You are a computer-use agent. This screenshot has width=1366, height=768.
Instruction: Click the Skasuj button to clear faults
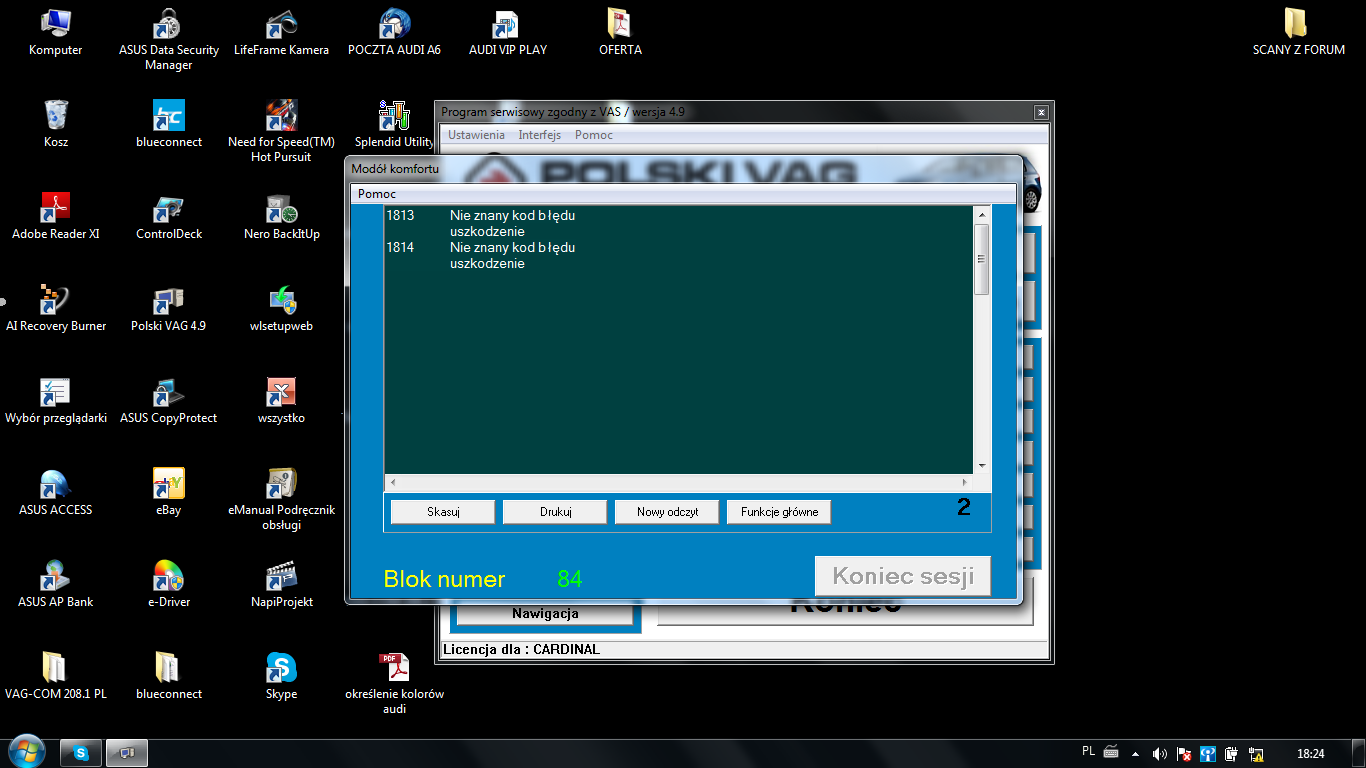[x=442, y=512]
